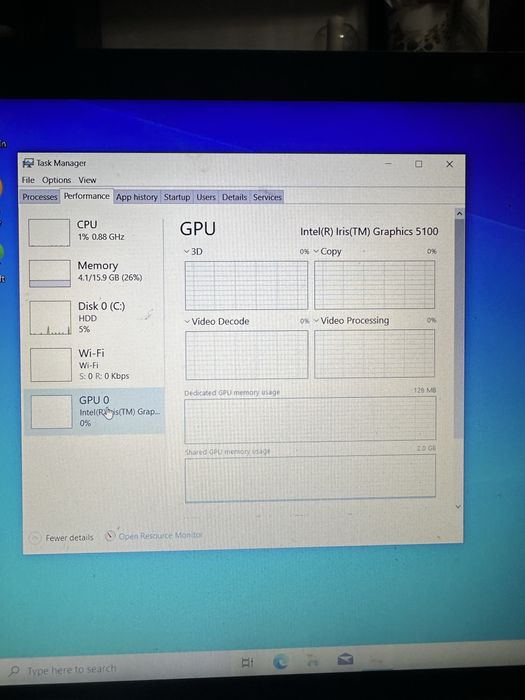Open the Video Processing engine dropdown
Image resolution: width=525 pixels, height=700 pixels.
tap(351, 320)
